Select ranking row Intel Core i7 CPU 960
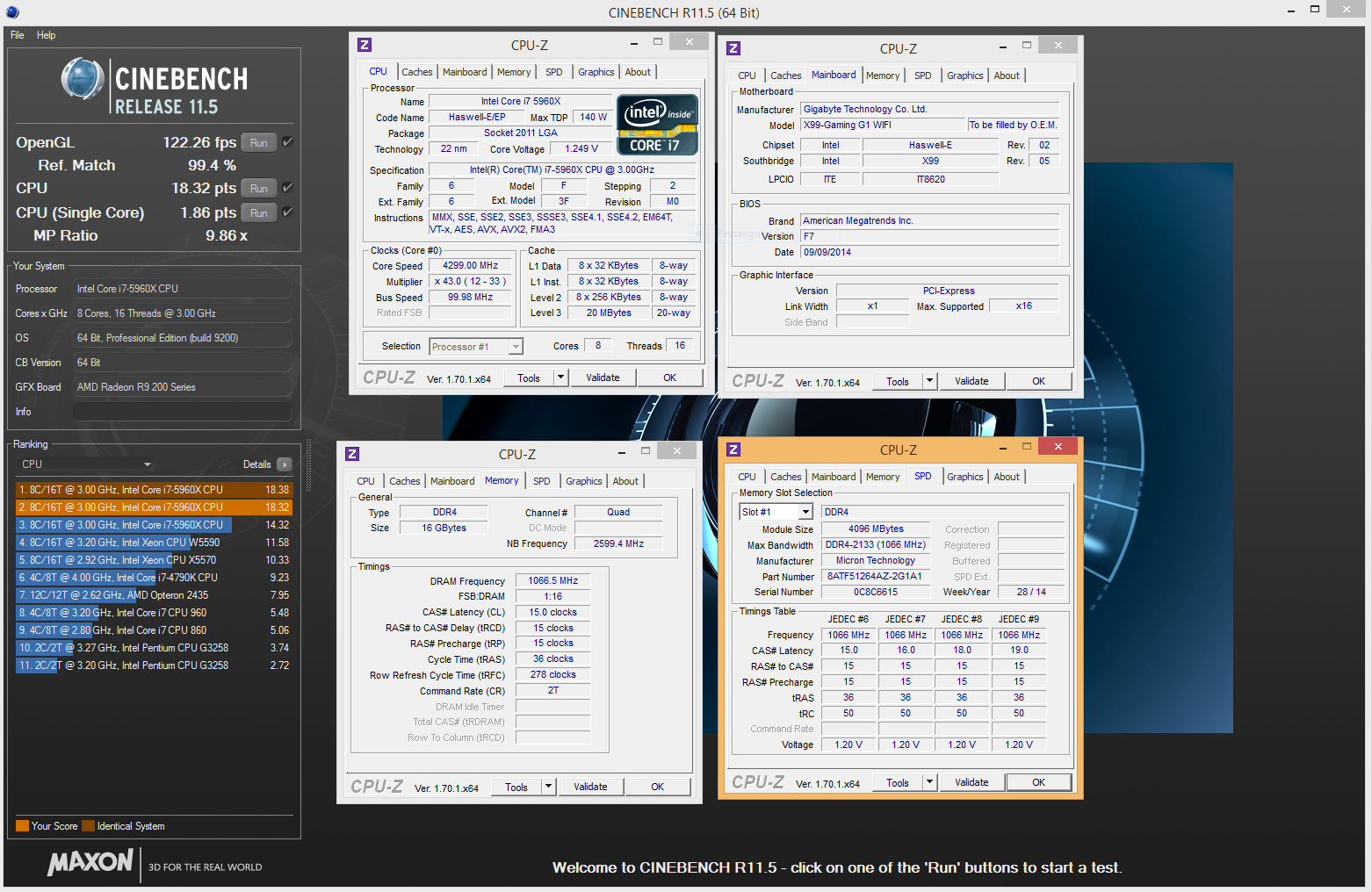Screen dimensions: 1372x892 click(x=154, y=613)
